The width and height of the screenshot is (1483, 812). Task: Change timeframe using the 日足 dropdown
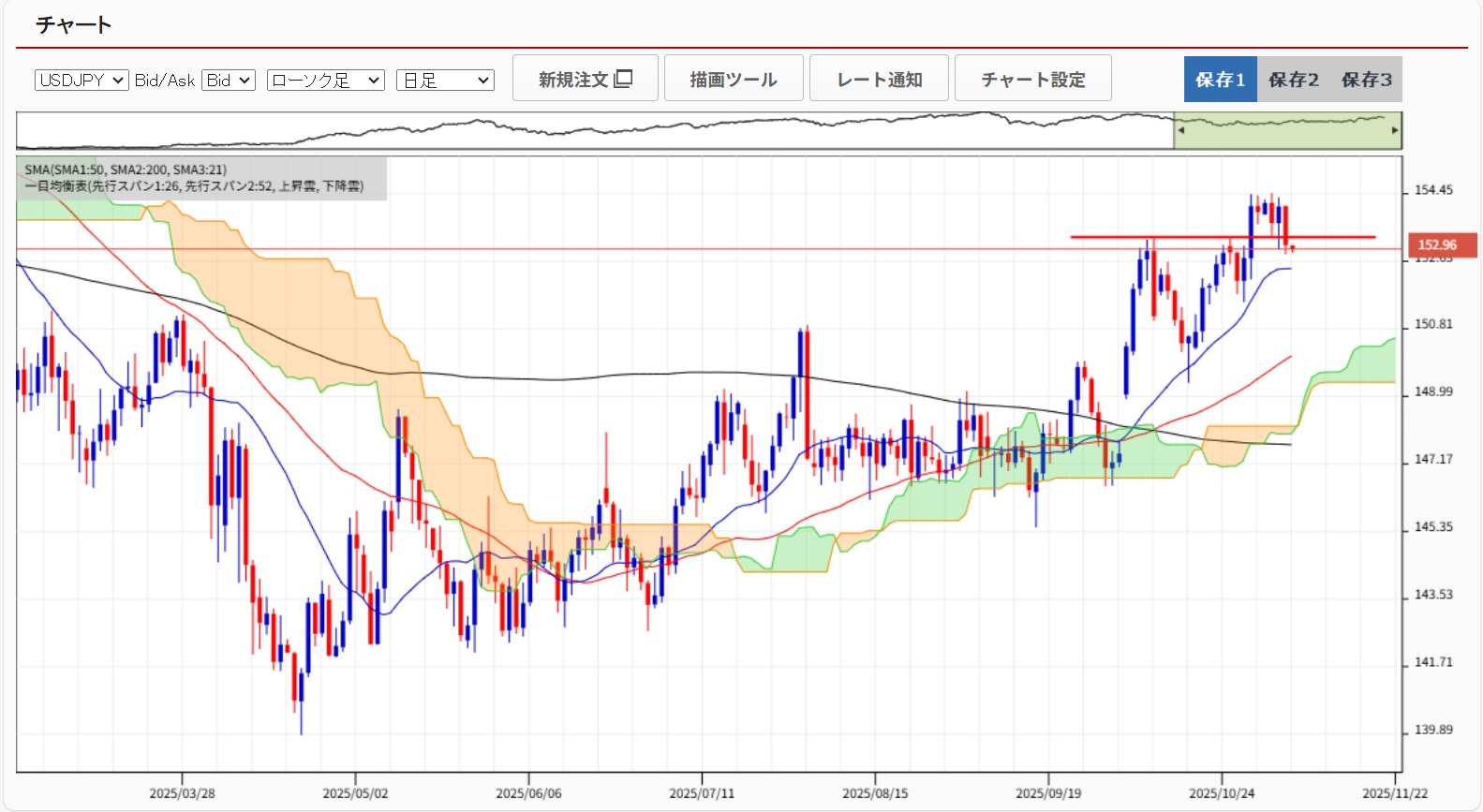pyautogui.click(x=445, y=81)
